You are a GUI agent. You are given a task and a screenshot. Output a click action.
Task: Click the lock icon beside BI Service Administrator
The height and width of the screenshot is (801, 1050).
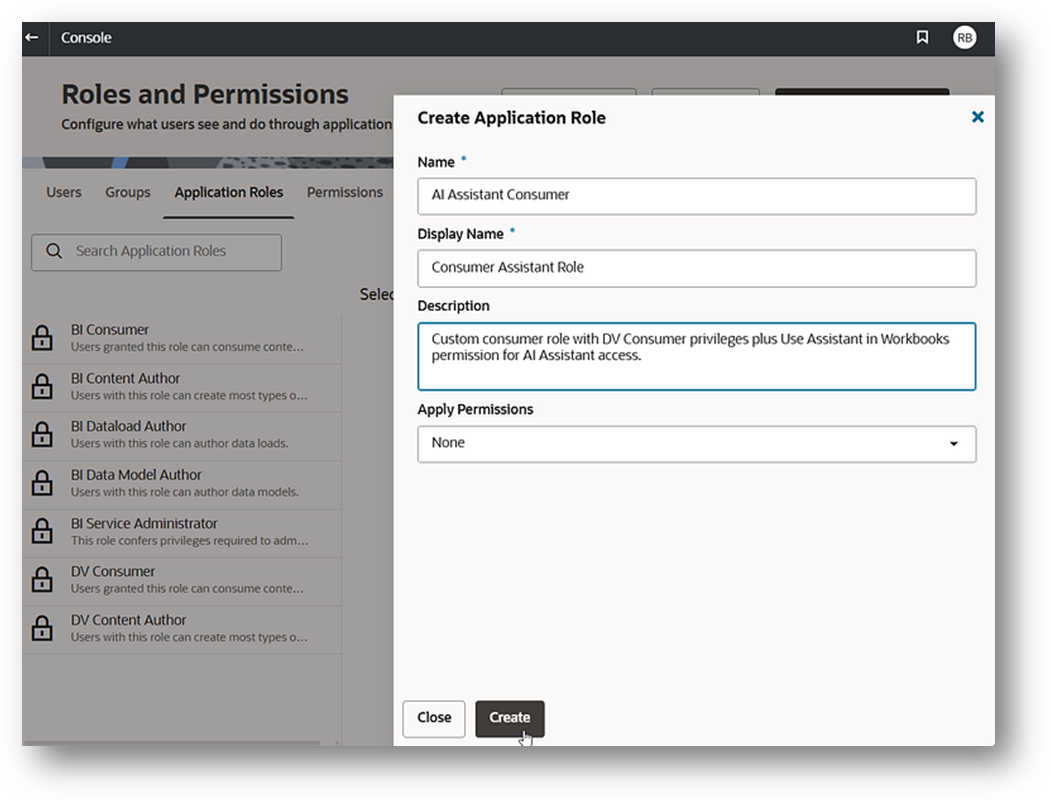pyautogui.click(x=42, y=532)
